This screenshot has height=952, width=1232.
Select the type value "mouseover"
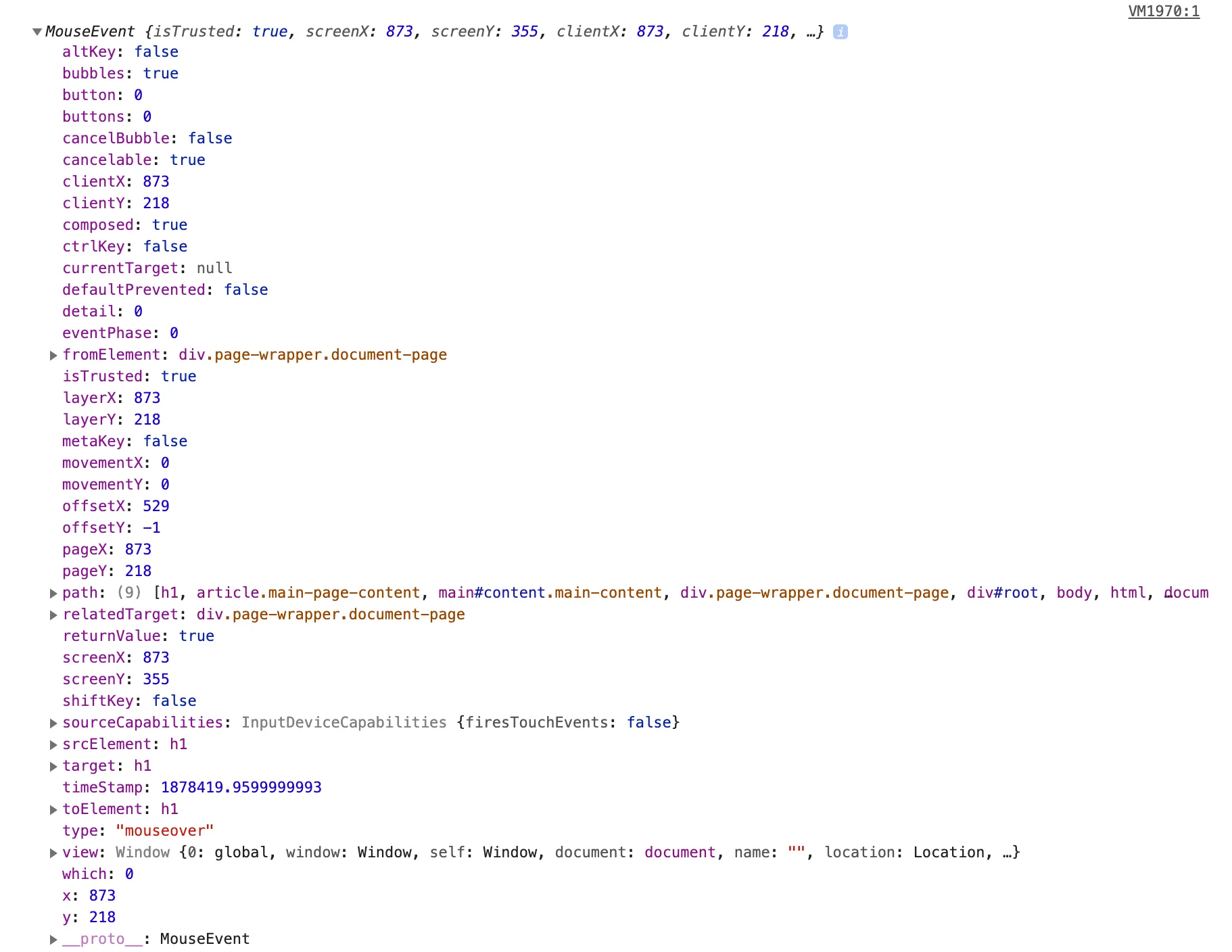[164, 831]
